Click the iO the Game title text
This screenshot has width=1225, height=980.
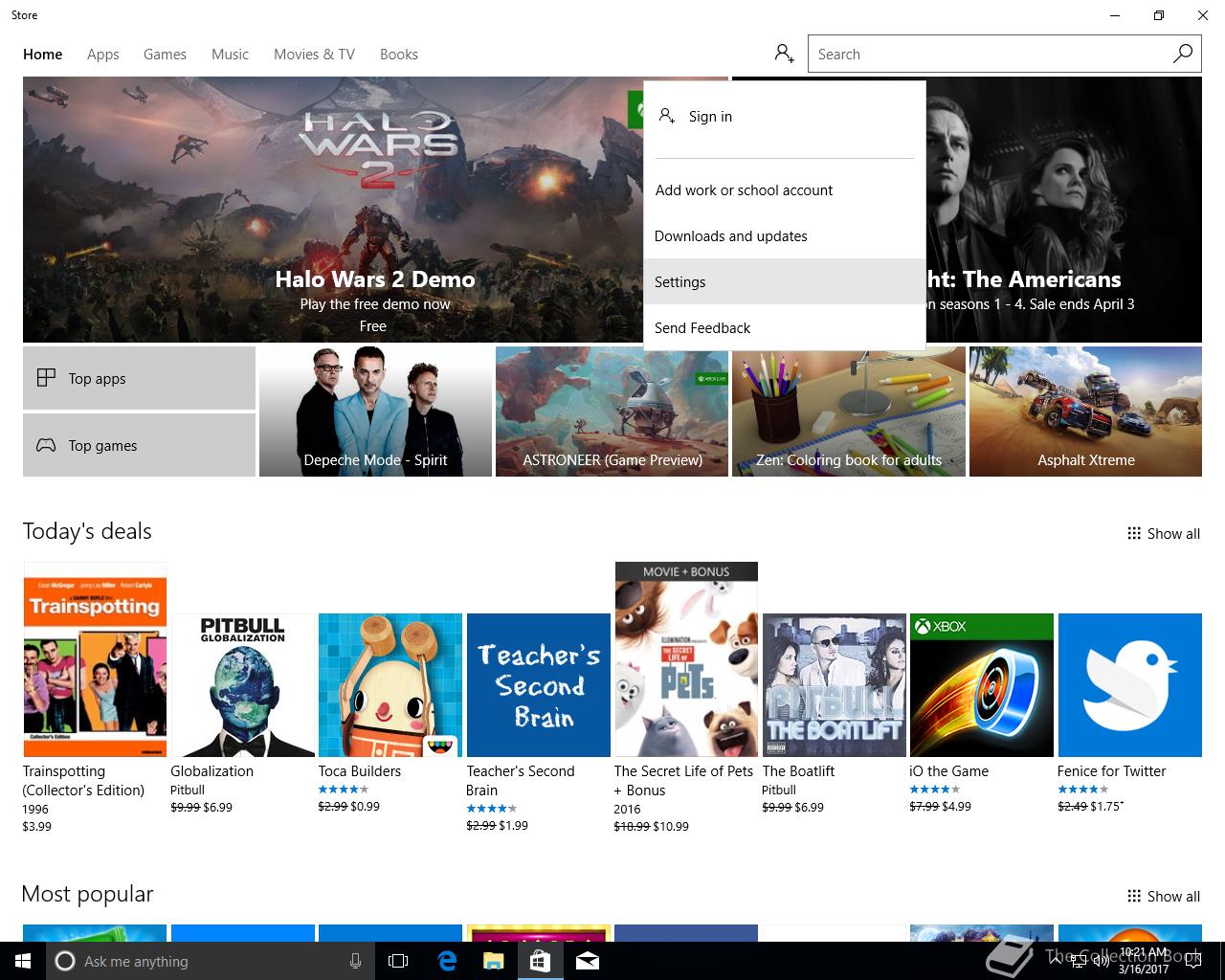[x=949, y=771]
